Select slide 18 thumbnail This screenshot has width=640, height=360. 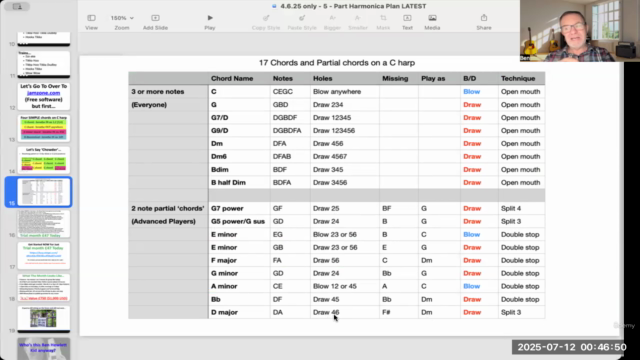tap(44, 287)
